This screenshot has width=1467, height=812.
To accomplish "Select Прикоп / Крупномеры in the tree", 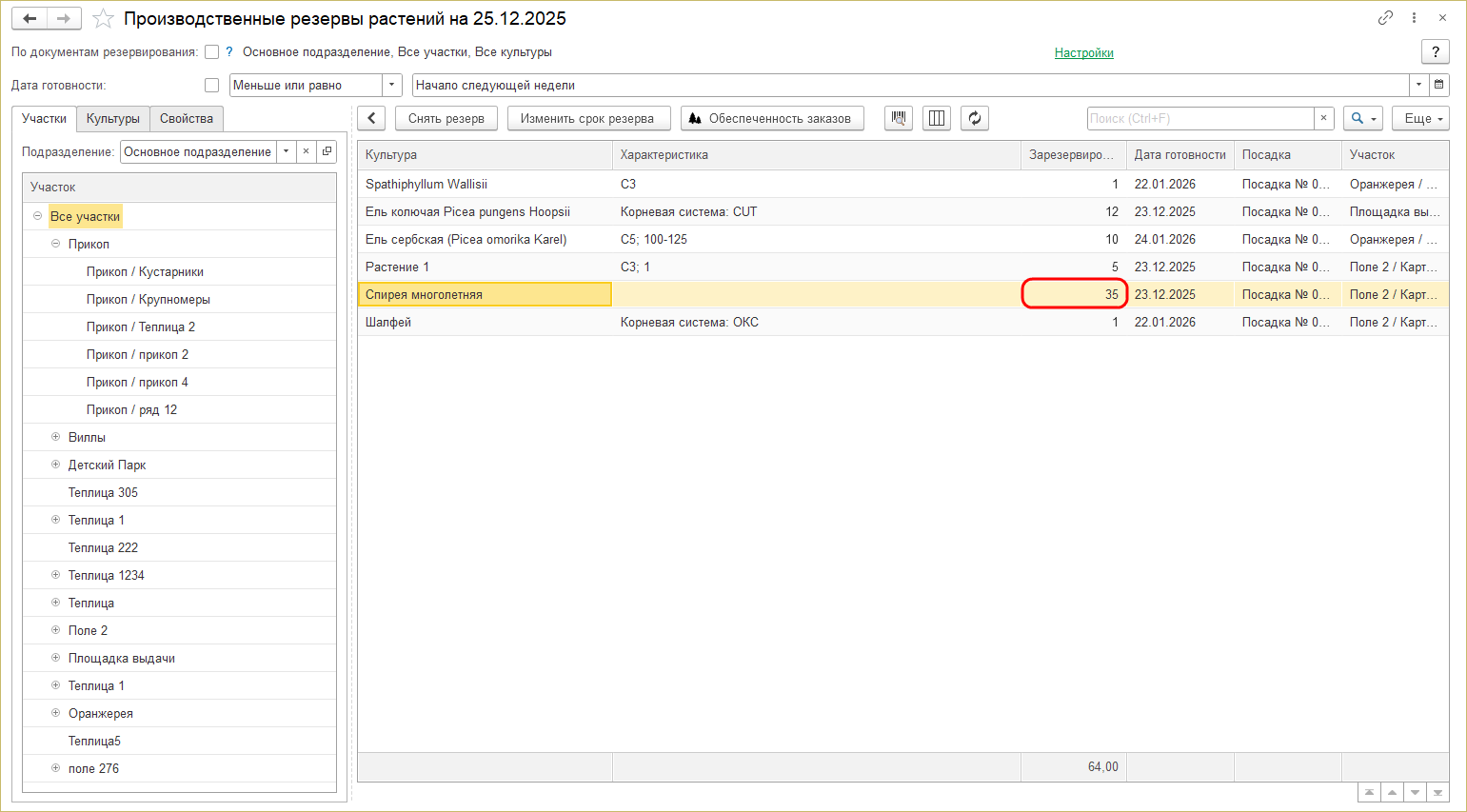I will (148, 299).
